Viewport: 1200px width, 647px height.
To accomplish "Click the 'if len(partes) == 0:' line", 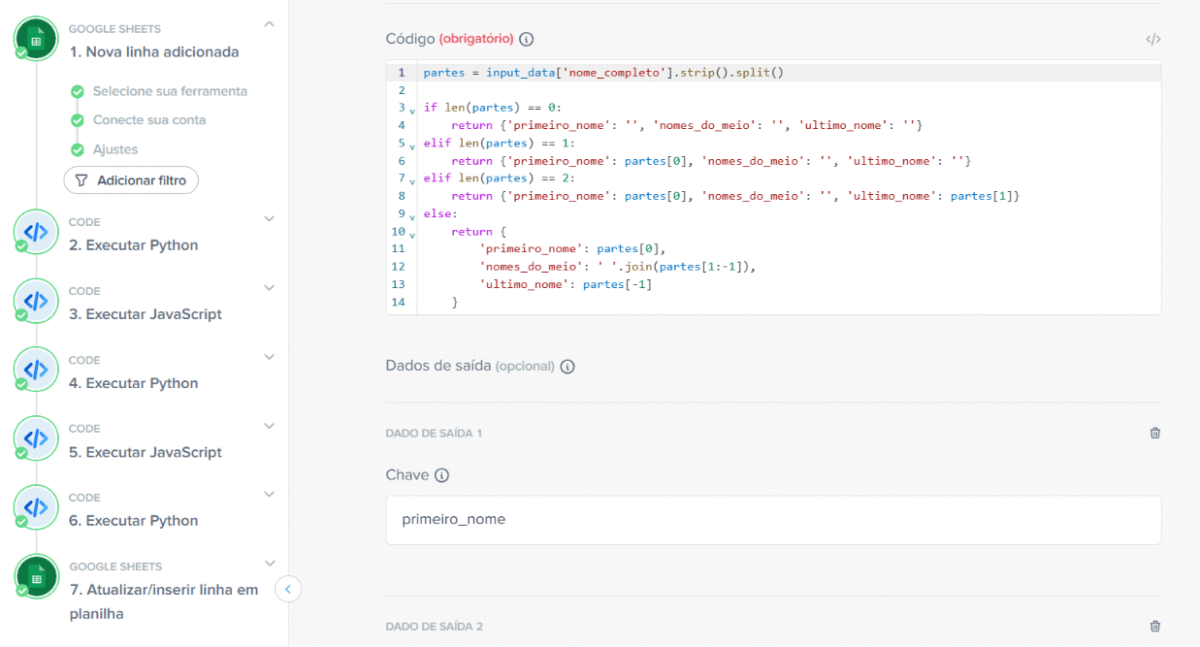I will [492, 107].
